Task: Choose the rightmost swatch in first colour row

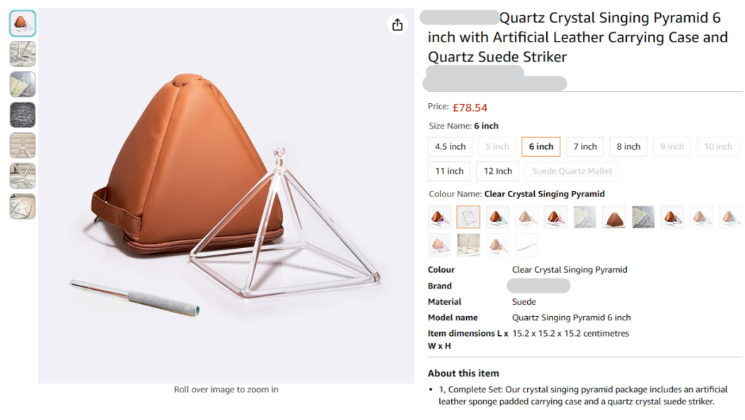Action: click(x=730, y=217)
